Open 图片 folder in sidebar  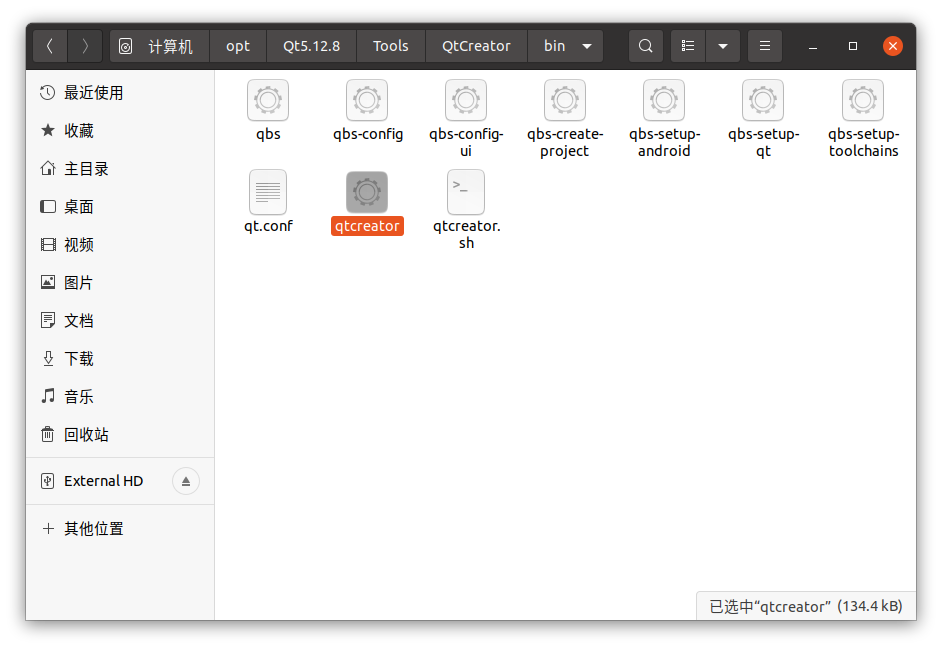pyautogui.click(x=120, y=282)
